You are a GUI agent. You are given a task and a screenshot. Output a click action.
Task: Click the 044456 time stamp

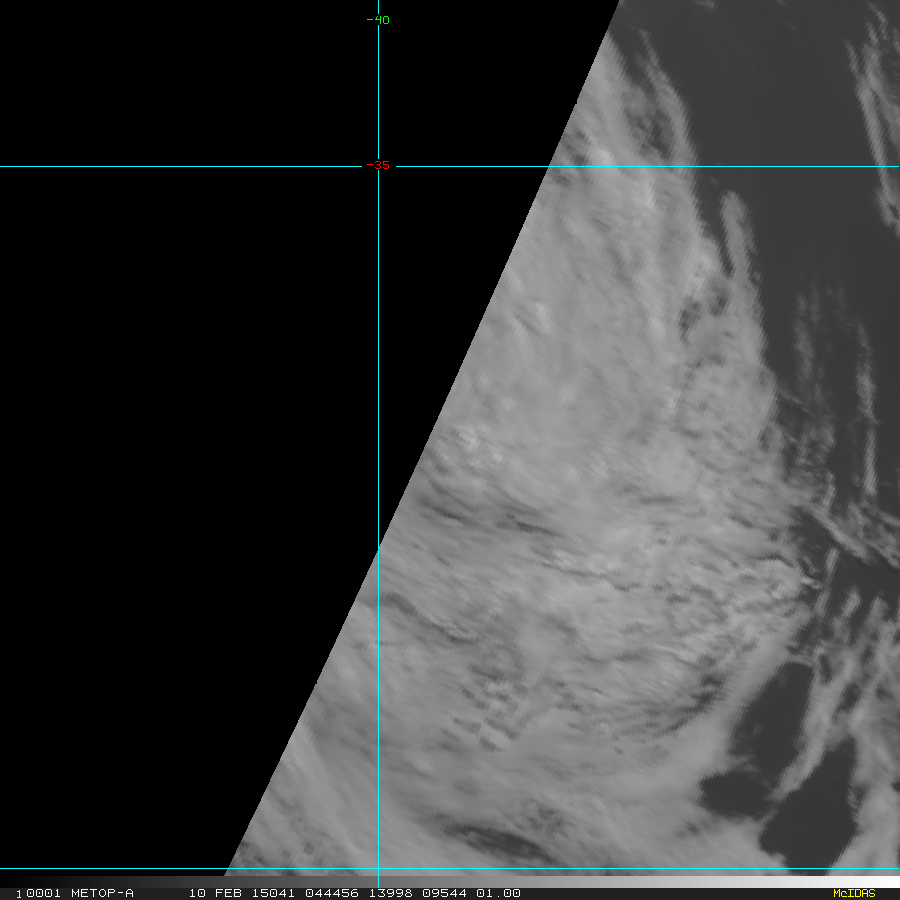coord(325,893)
